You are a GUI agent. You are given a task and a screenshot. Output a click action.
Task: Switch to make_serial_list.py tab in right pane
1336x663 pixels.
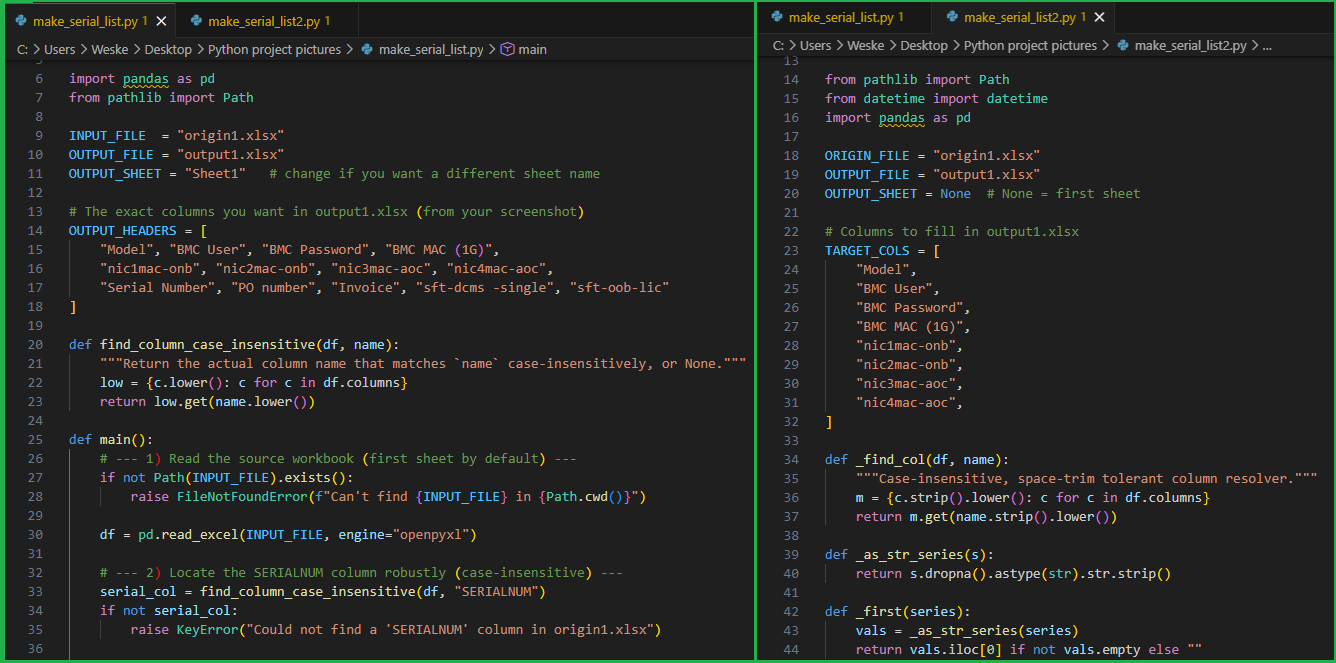point(841,17)
